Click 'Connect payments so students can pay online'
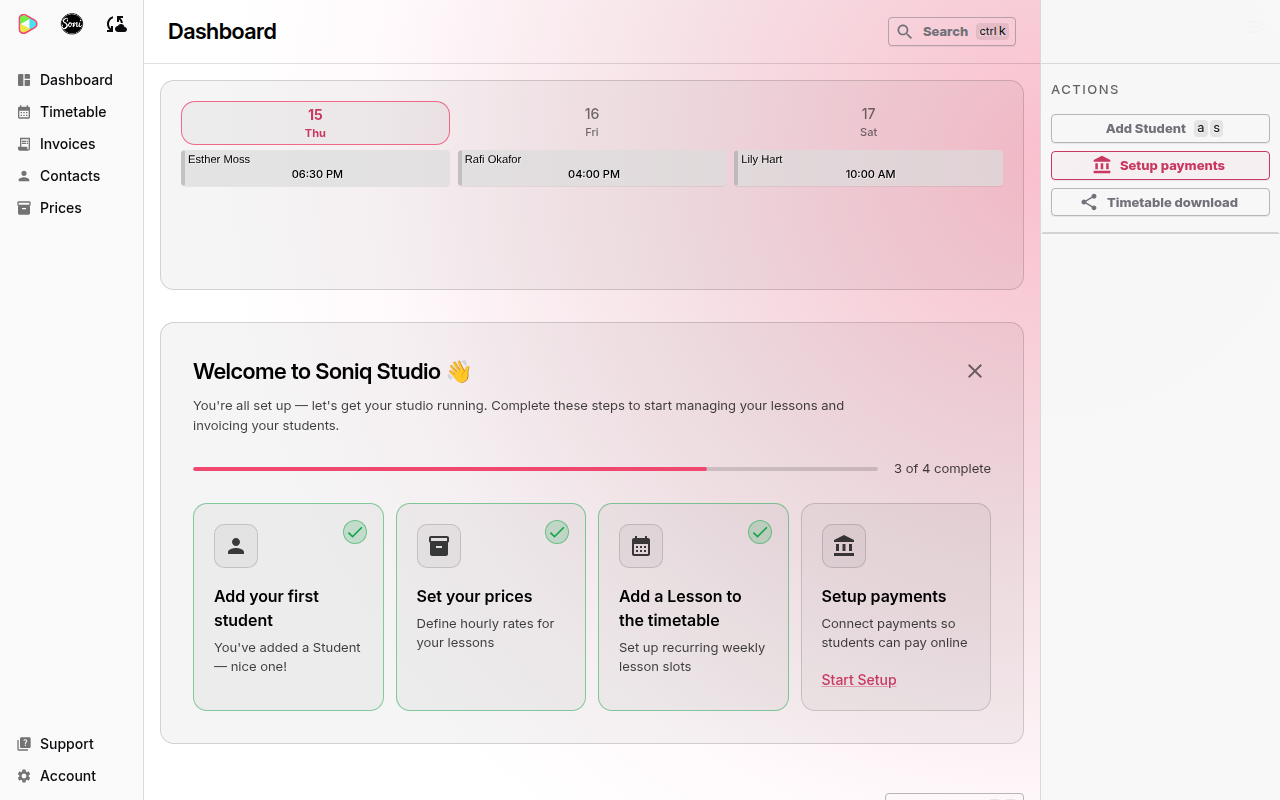This screenshot has width=1280, height=800. [894, 633]
